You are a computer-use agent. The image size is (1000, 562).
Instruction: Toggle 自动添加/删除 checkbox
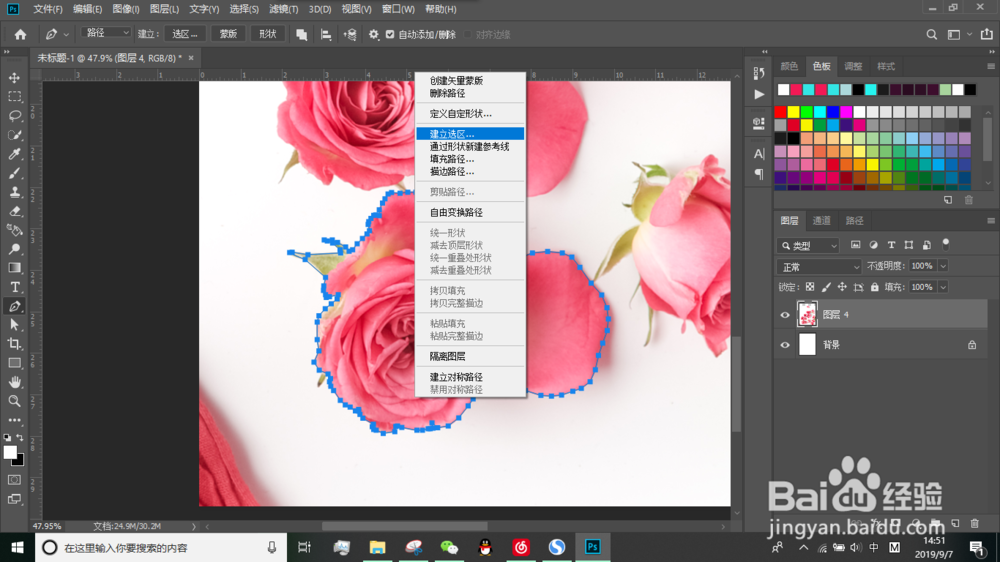coord(390,34)
